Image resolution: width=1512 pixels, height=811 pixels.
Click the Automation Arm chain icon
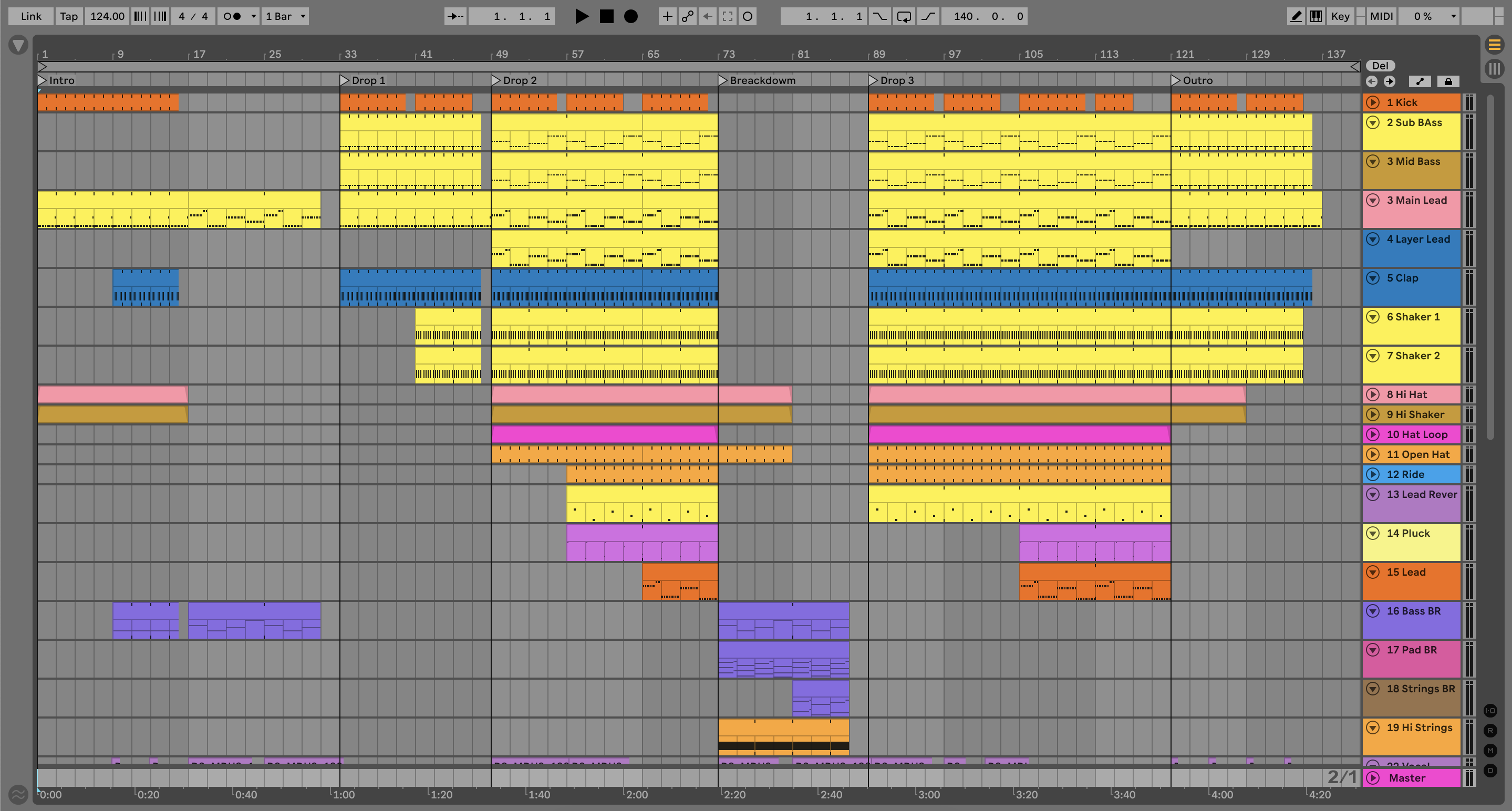tap(687, 16)
